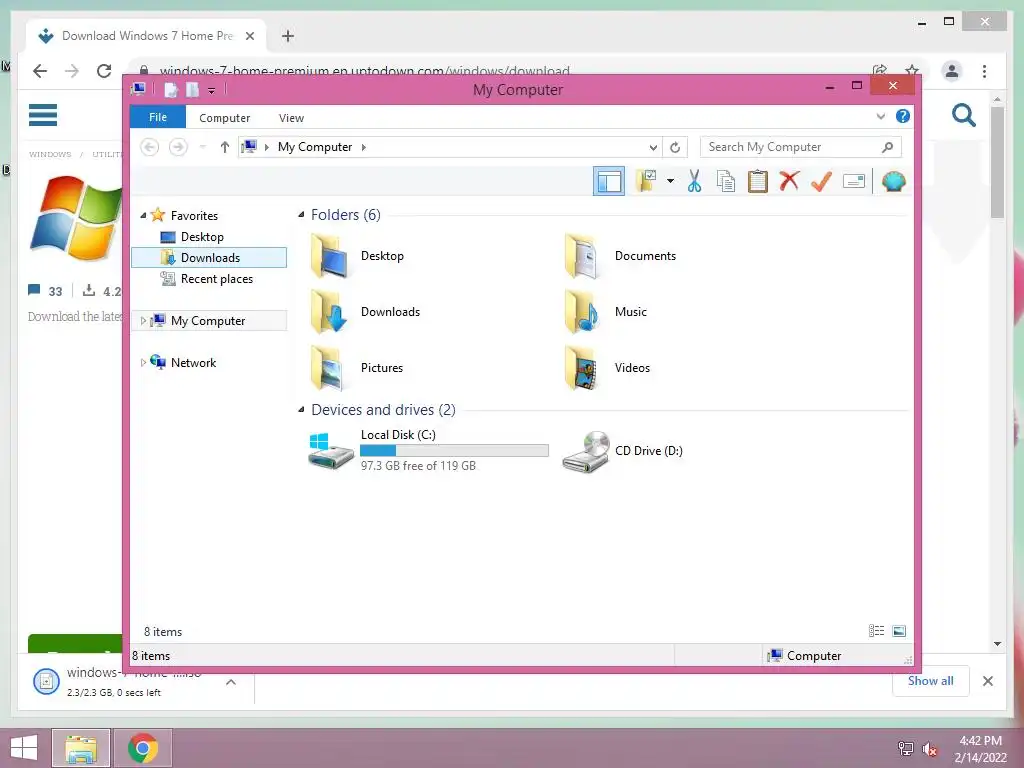The image size is (1024, 768).
Task: Close the Download Windows 7 Chrome tab
Action: point(249,36)
